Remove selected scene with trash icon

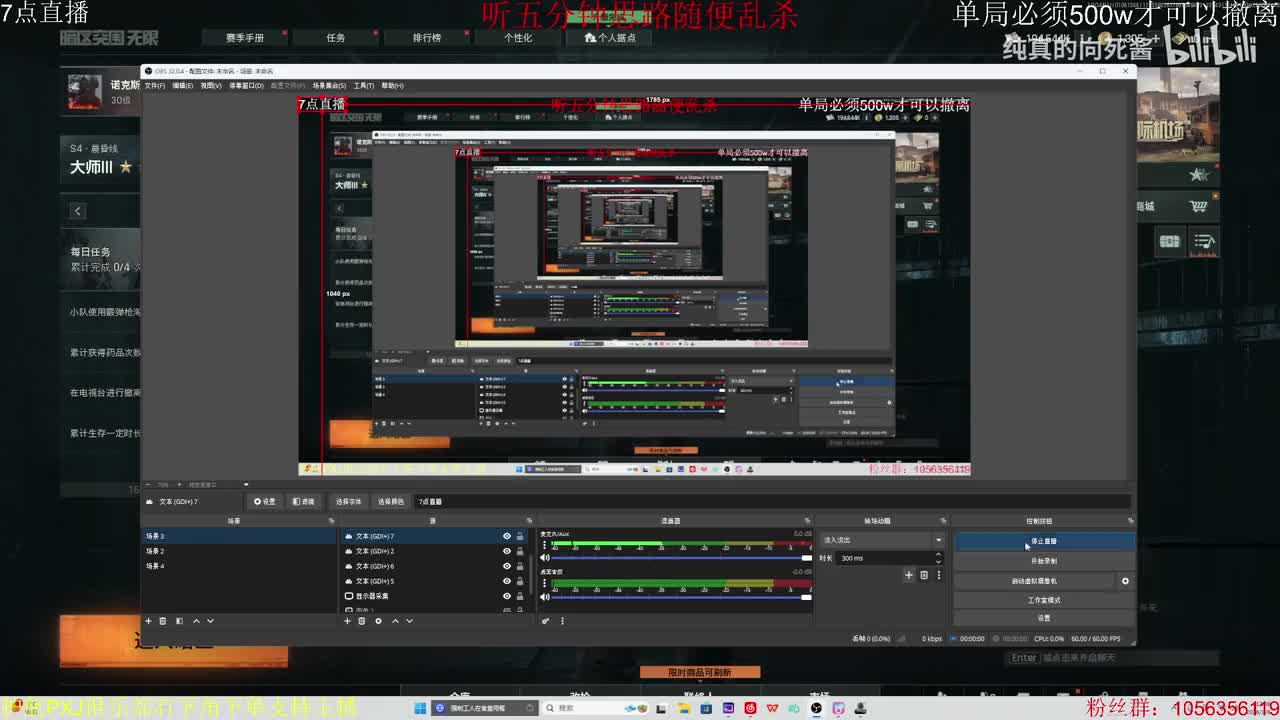click(163, 621)
